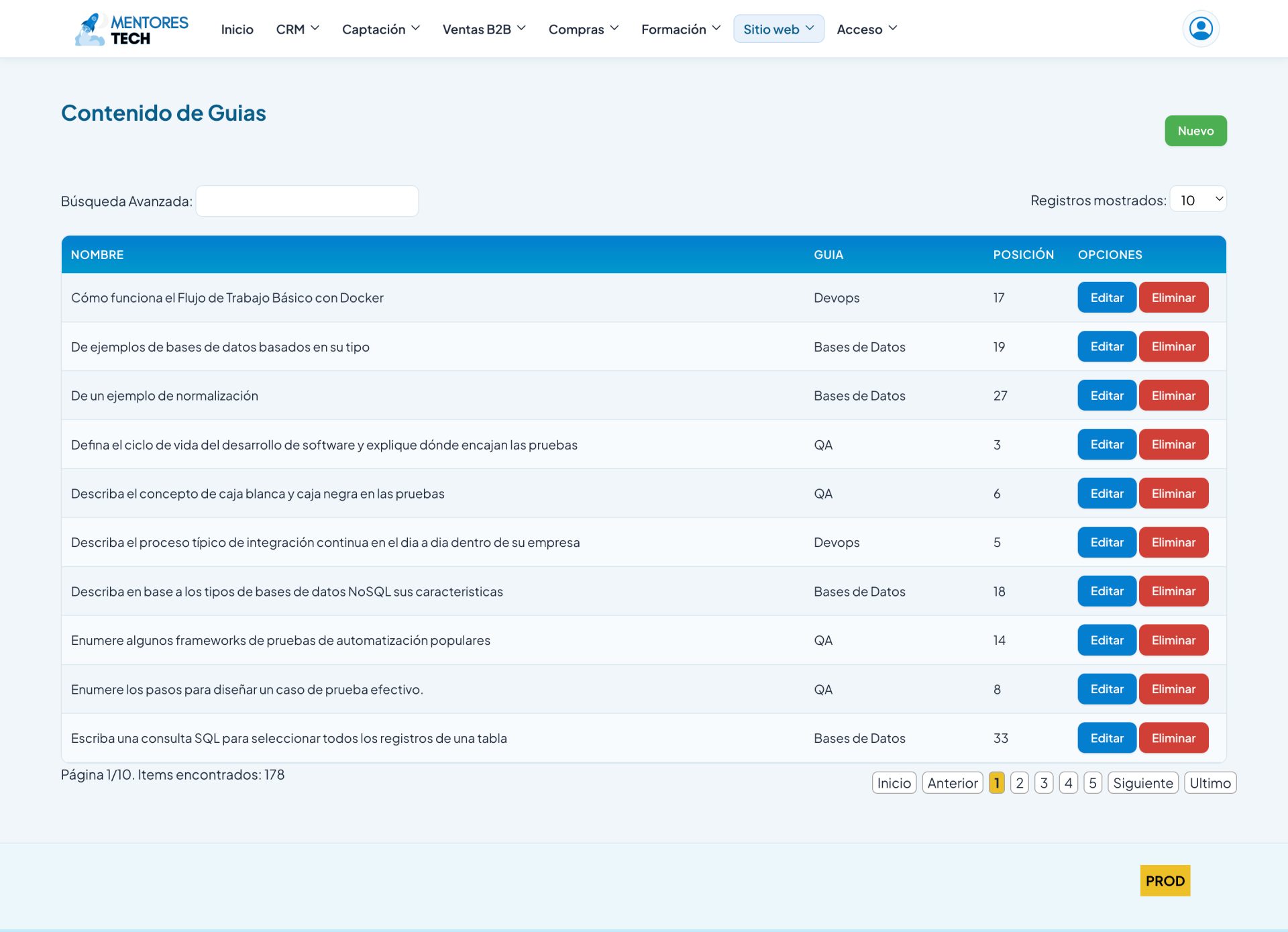Sort by the NOMBRE column header
This screenshot has height=932, width=1288.
tap(97, 255)
